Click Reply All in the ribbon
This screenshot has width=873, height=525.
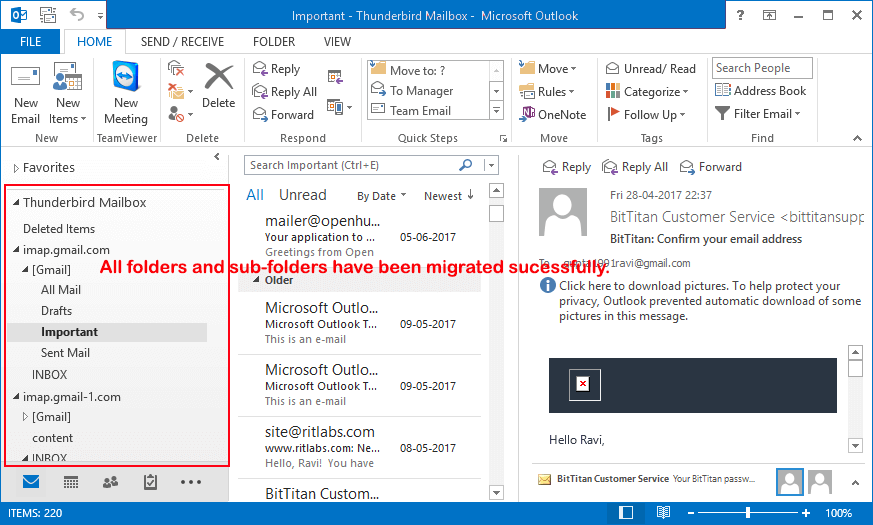tap(285, 91)
